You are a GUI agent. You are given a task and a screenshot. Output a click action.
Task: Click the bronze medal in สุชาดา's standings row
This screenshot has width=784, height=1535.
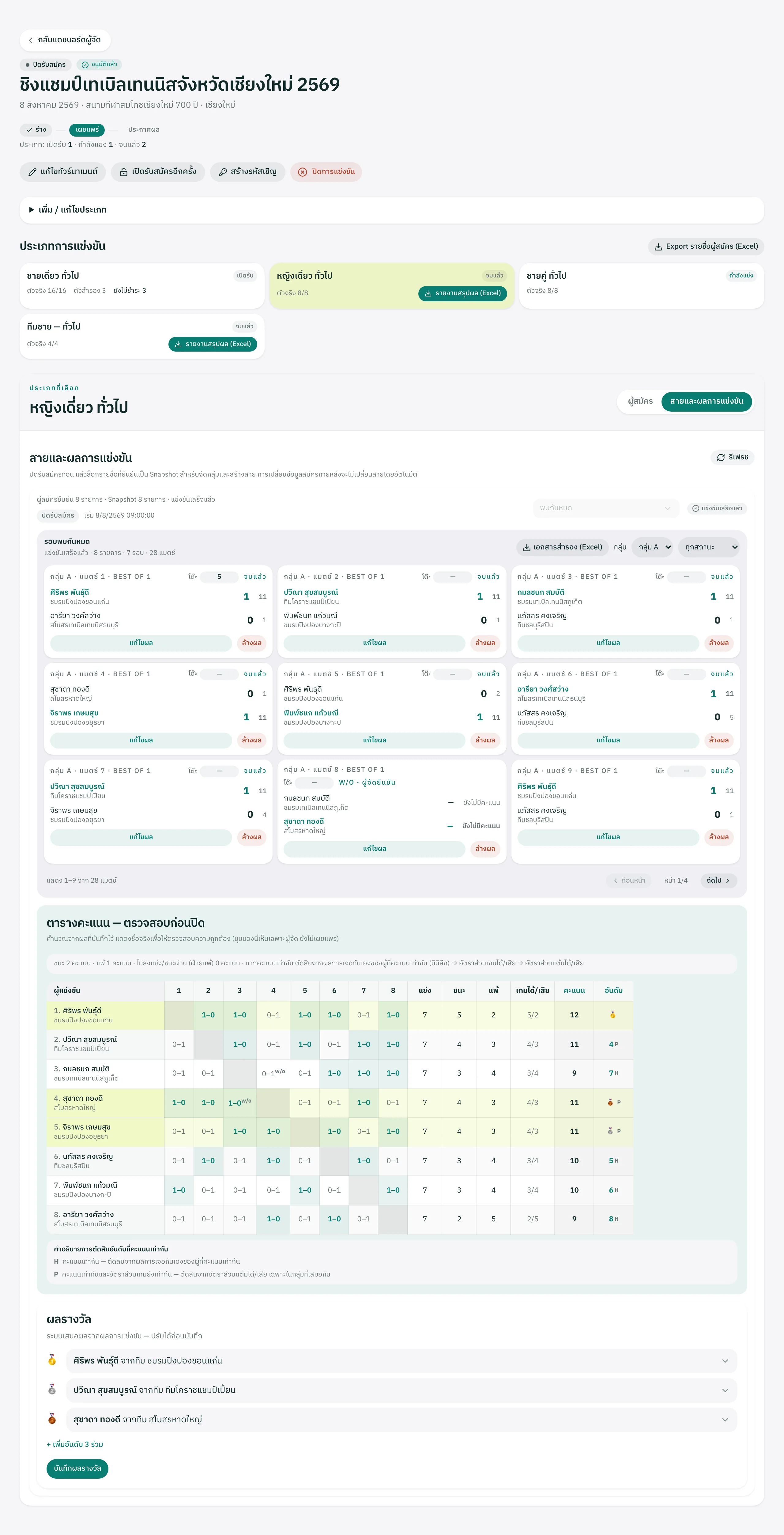coord(610,1102)
